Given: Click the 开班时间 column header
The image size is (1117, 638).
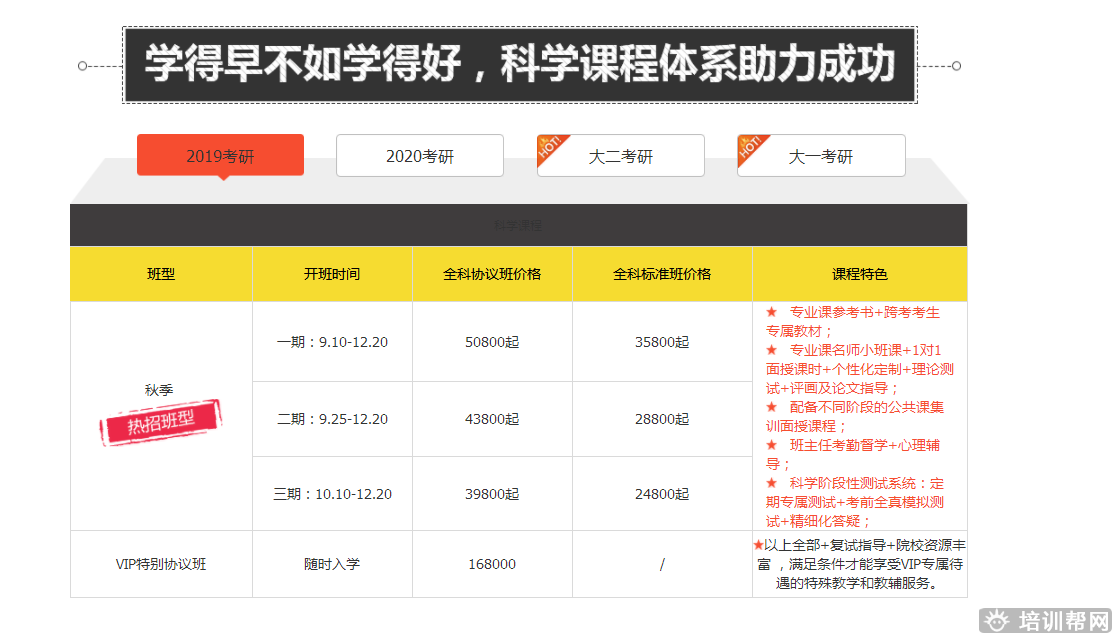Looking at the screenshot, I should [x=332, y=274].
